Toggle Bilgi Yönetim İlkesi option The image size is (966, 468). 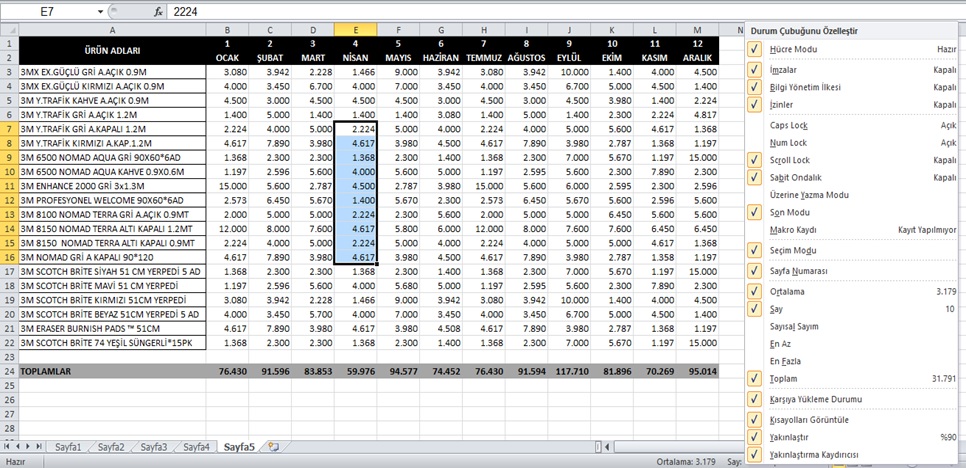point(853,87)
